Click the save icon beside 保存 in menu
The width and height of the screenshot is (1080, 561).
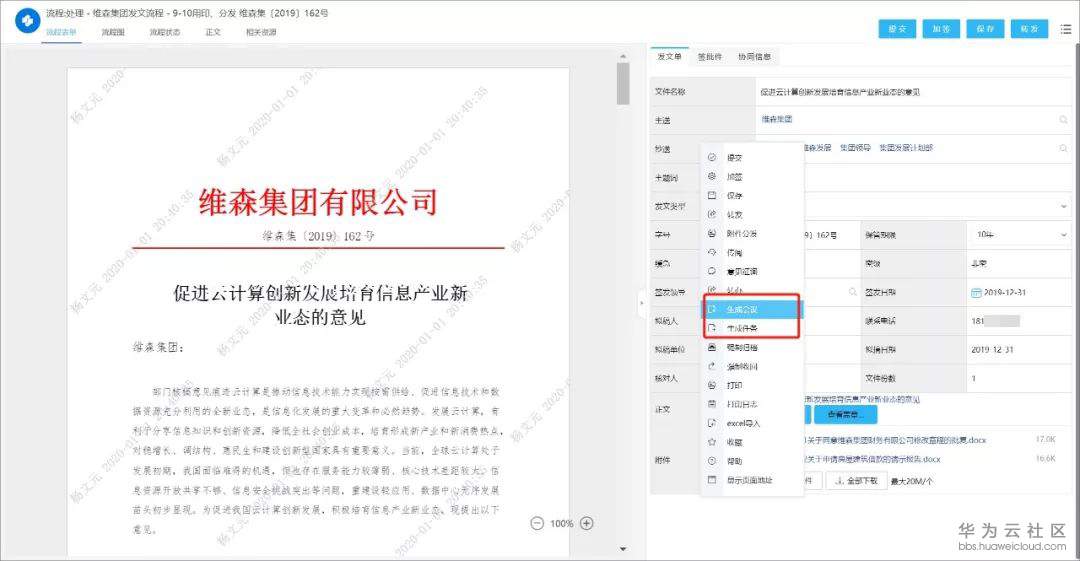point(712,196)
